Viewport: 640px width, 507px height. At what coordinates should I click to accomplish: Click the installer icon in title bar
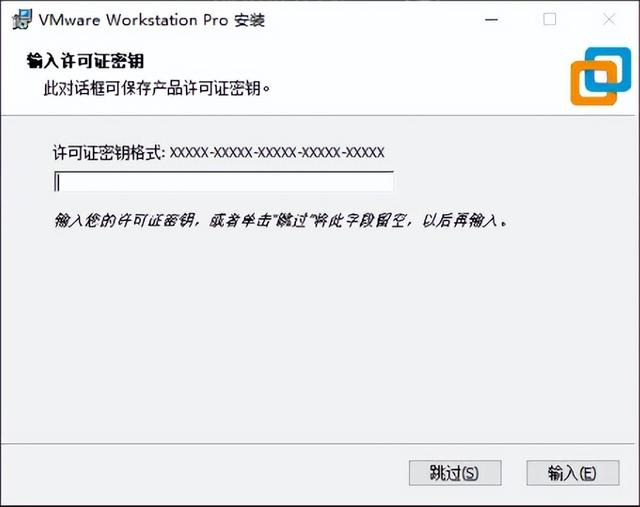pyautogui.click(x=22, y=20)
